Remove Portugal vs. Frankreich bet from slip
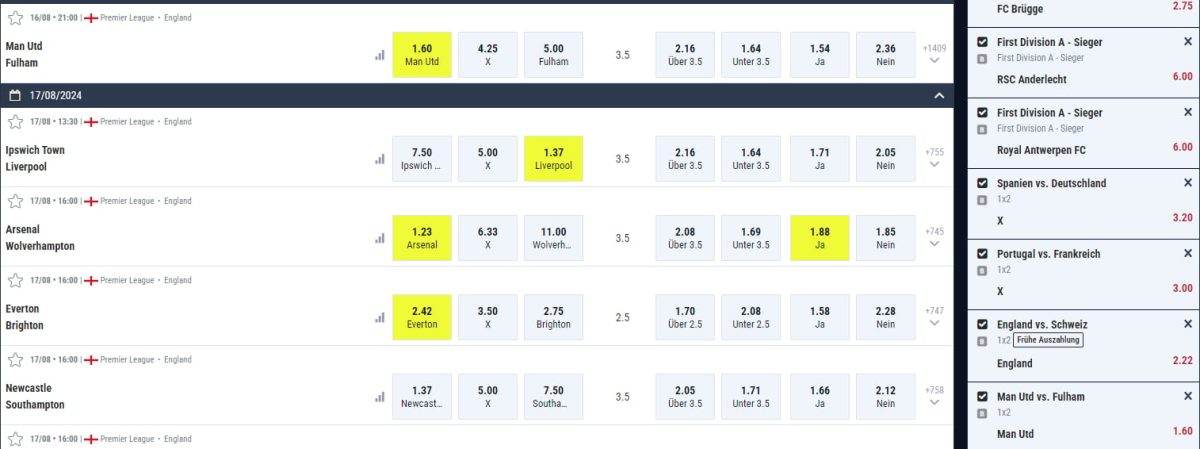1200x449 pixels. pyautogui.click(x=1187, y=254)
